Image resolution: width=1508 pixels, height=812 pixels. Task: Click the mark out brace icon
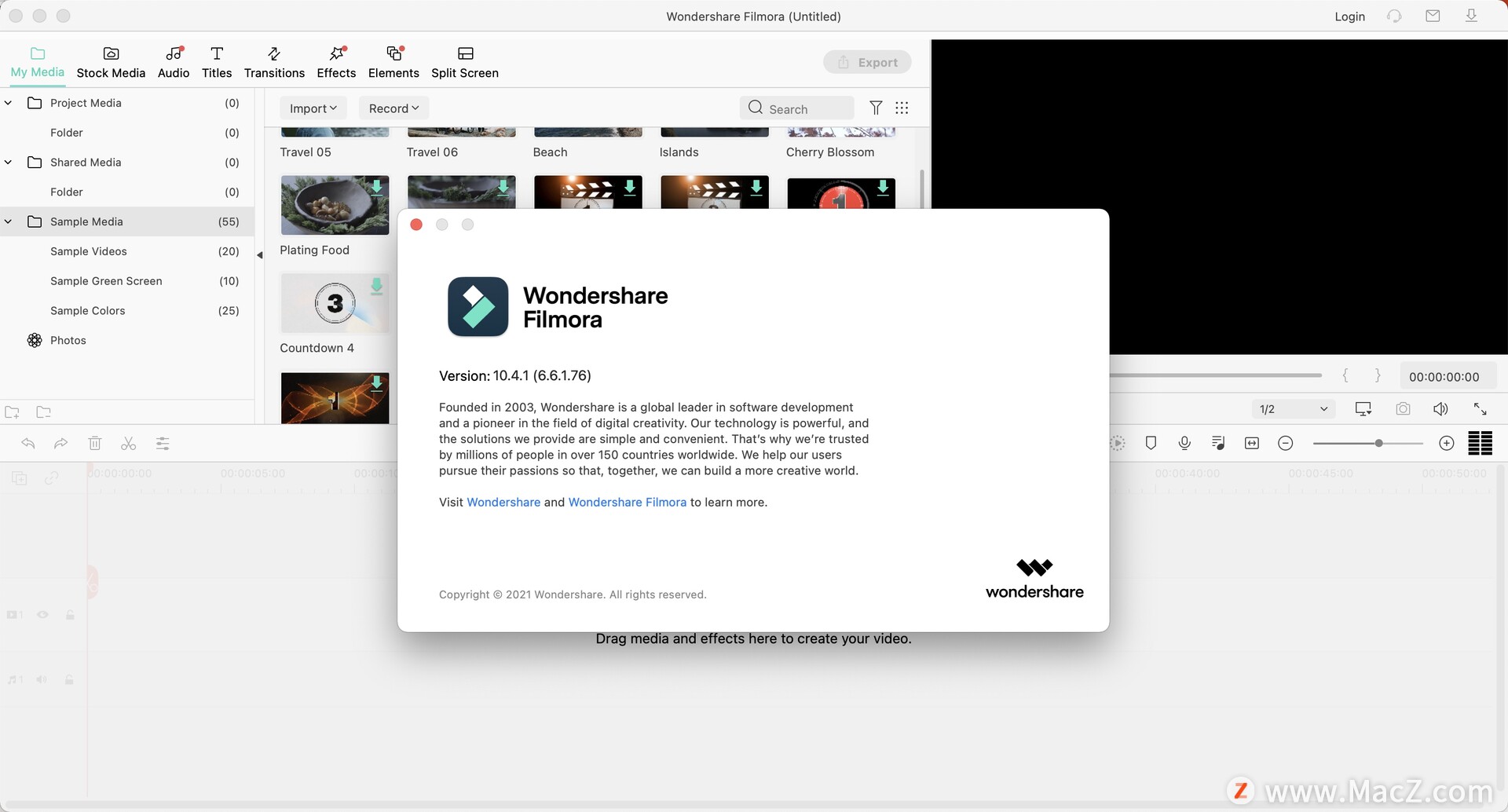tap(1378, 375)
